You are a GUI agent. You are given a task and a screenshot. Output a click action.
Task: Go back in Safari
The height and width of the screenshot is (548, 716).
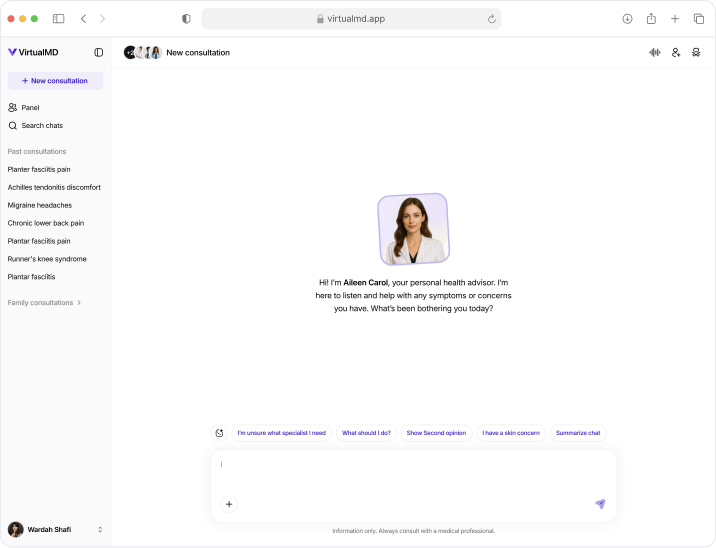click(83, 19)
